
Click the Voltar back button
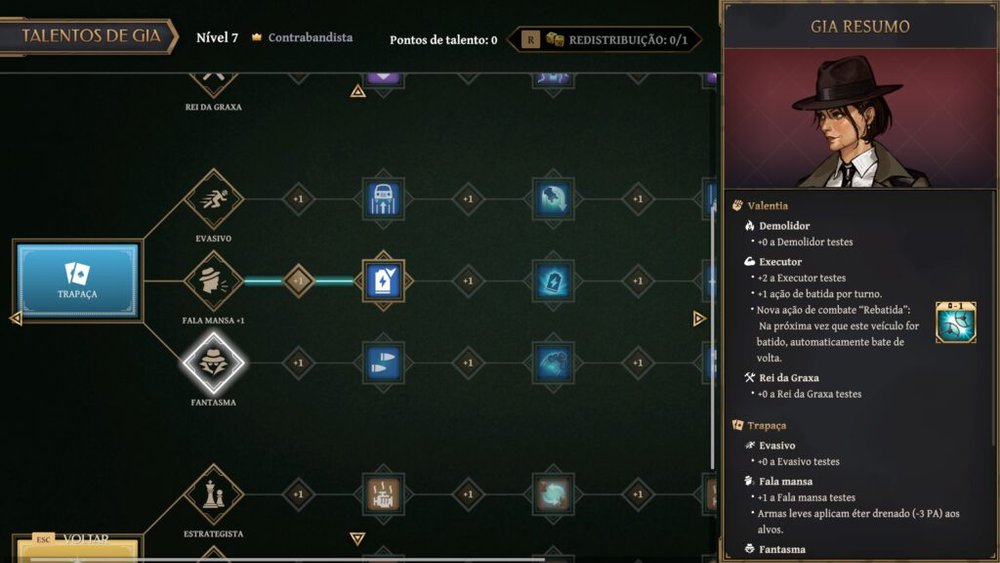click(77, 547)
